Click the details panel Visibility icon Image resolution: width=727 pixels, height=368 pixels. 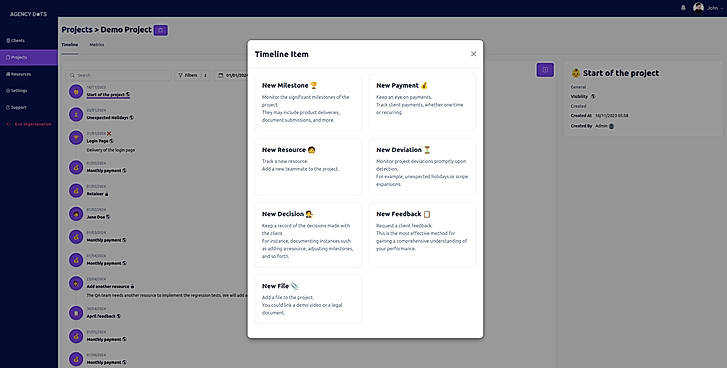(x=593, y=96)
